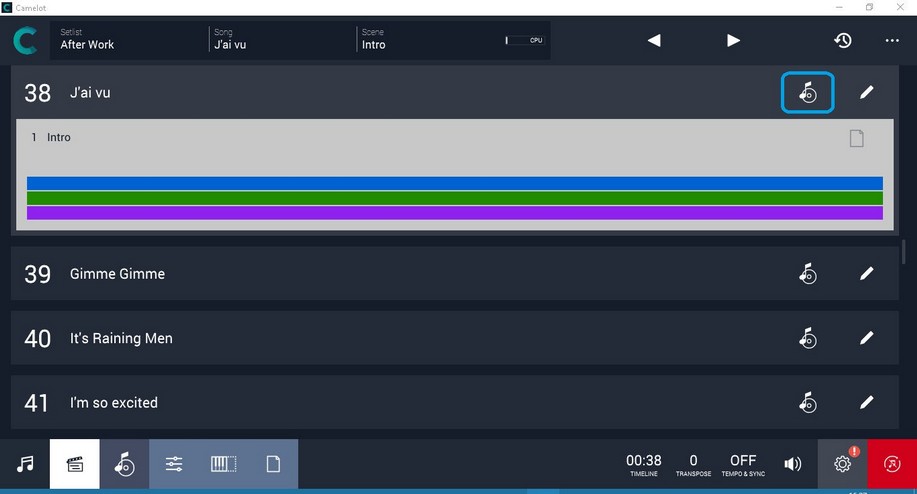Click the settings gear with alert badge
Image resolution: width=917 pixels, height=494 pixels.
[842, 464]
